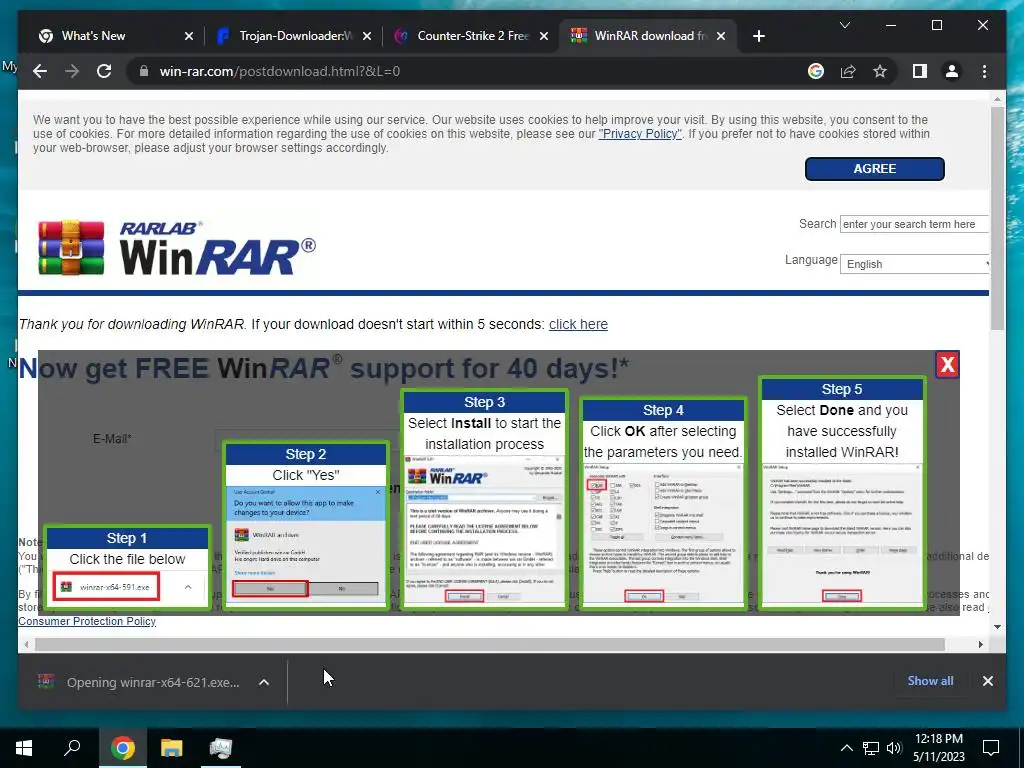The width and height of the screenshot is (1024, 768).
Task: Click the Step 1 instruction thumbnail
Action: click(x=127, y=568)
